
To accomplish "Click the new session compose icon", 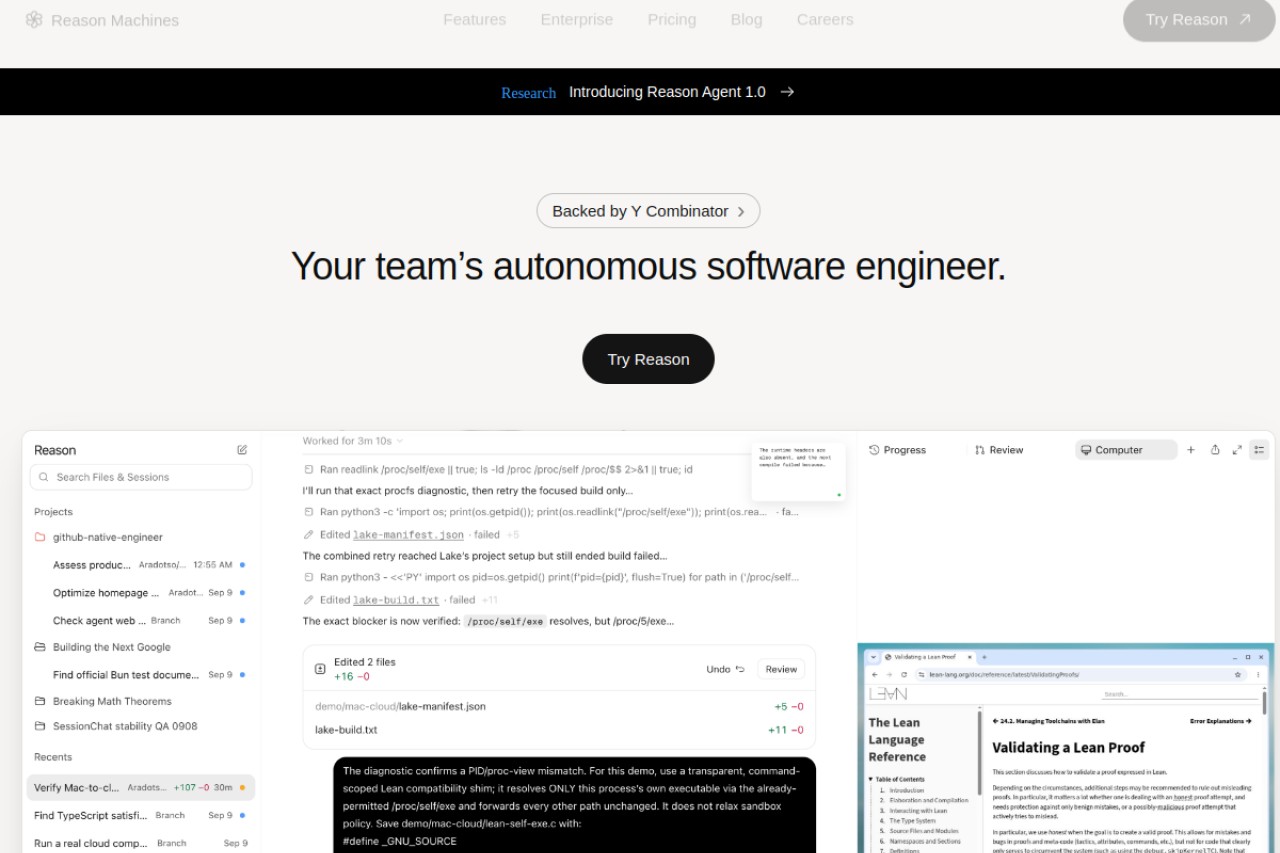I will (x=242, y=450).
